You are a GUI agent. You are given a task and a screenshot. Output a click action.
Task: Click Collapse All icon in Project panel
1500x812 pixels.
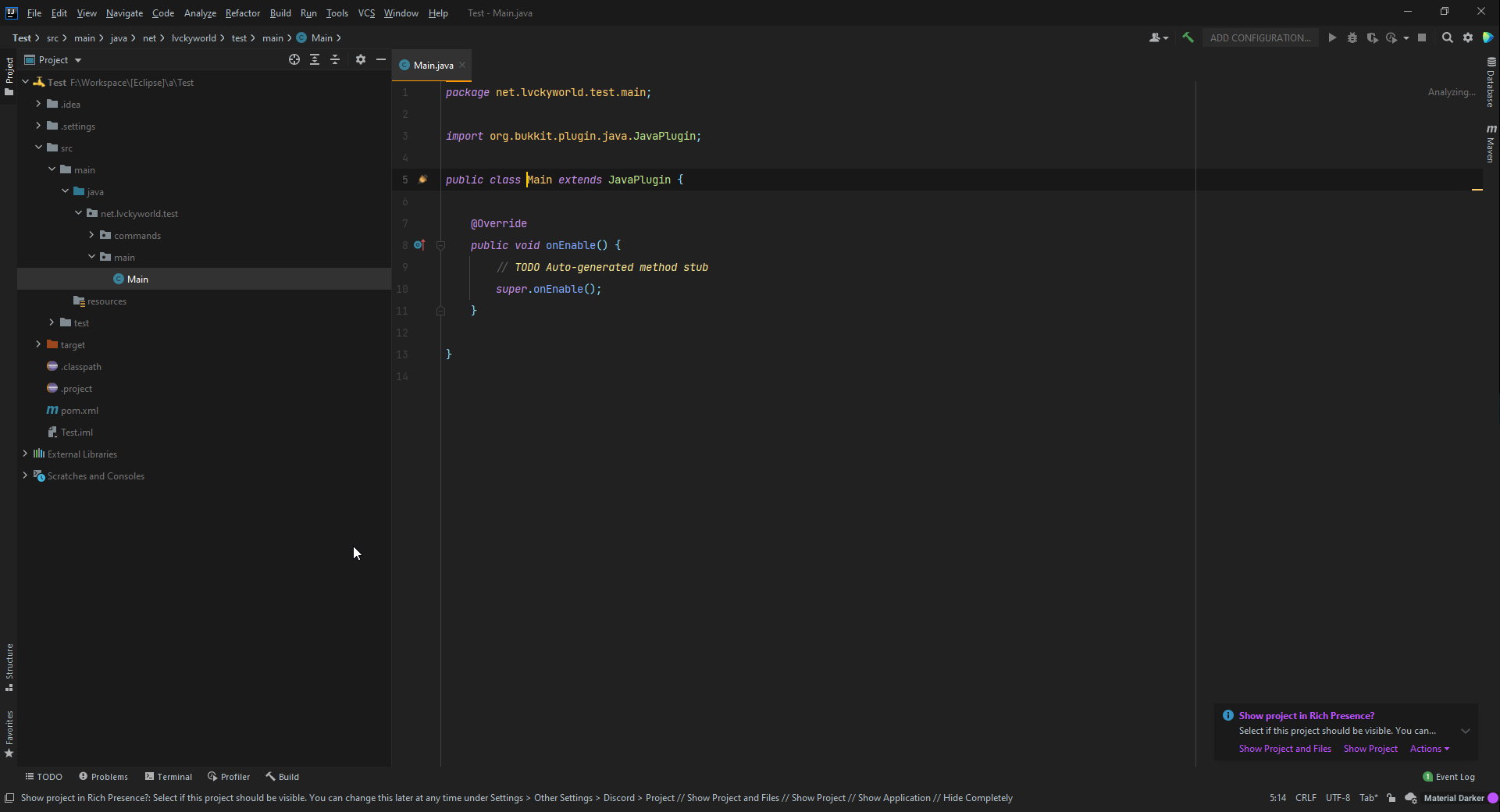[x=335, y=59]
